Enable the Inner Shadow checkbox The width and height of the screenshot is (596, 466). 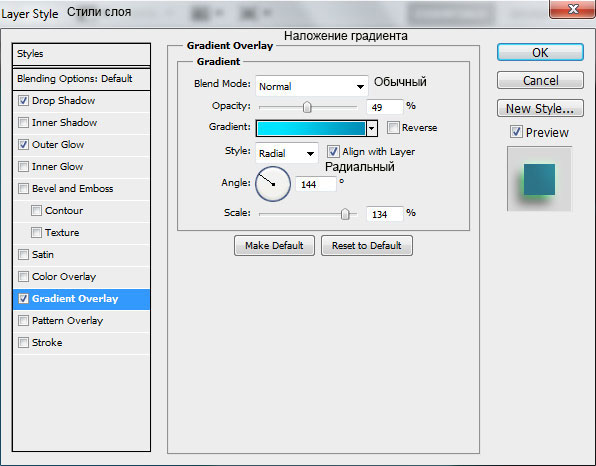(x=23, y=123)
